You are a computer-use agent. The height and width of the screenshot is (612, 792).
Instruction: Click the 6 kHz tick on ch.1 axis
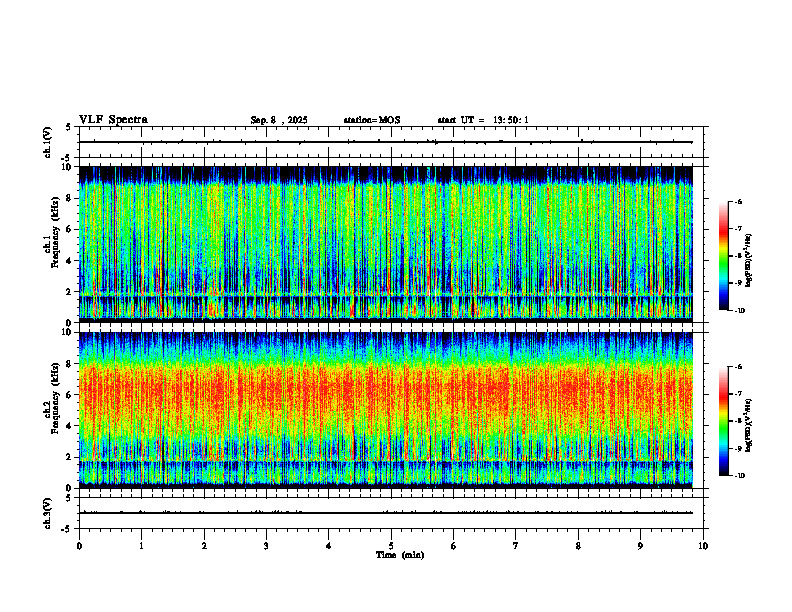click(x=70, y=229)
